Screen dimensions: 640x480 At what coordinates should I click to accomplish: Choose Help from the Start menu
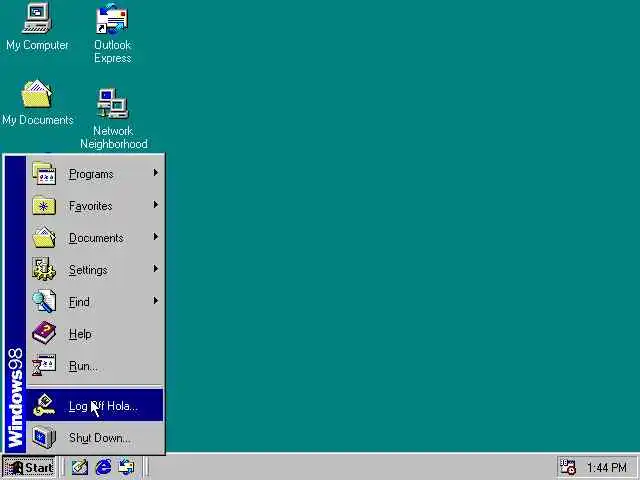(95, 333)
